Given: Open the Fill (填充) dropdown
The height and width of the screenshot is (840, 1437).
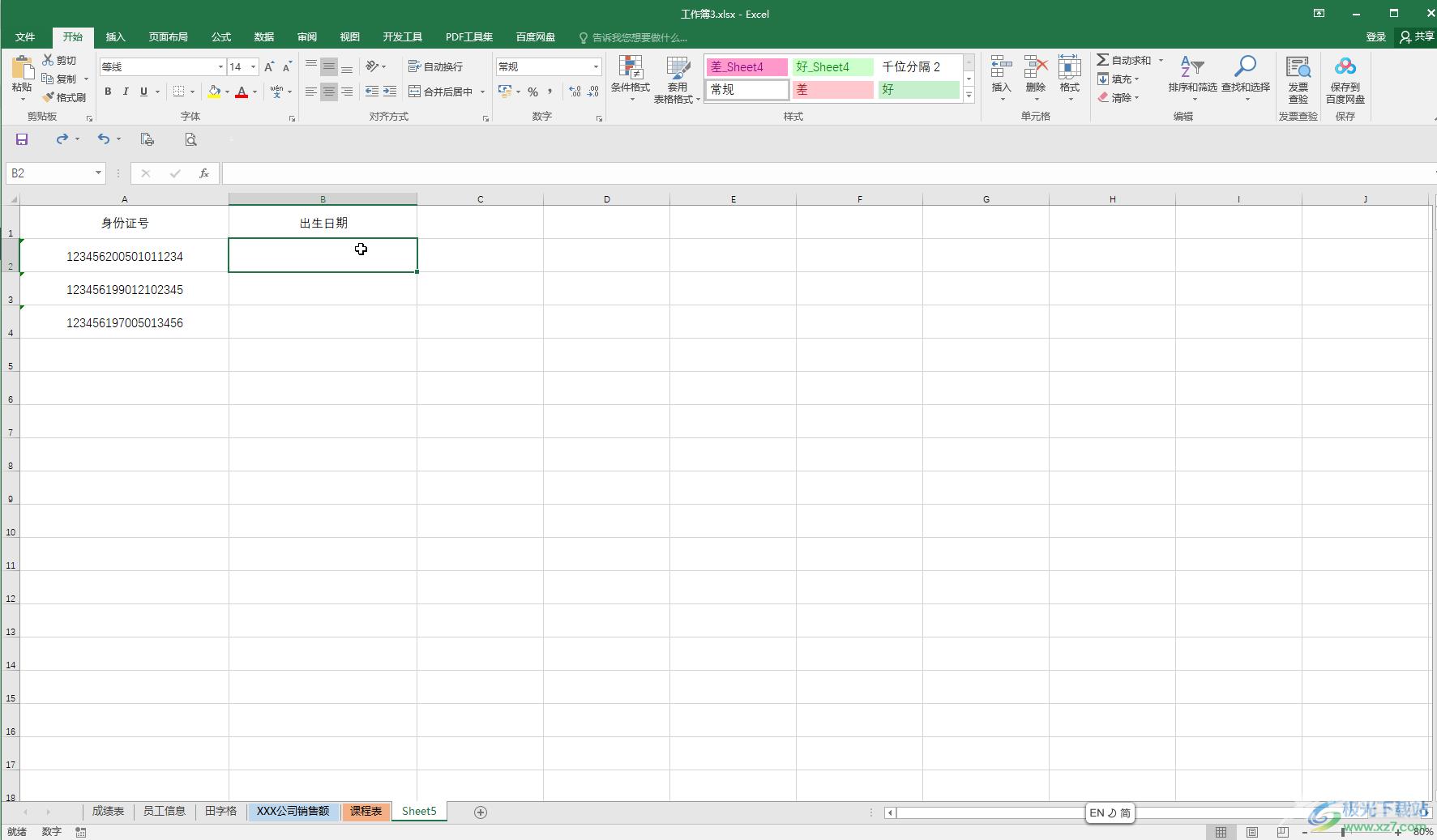Looking at the screenshot, I should point(1118,79).
